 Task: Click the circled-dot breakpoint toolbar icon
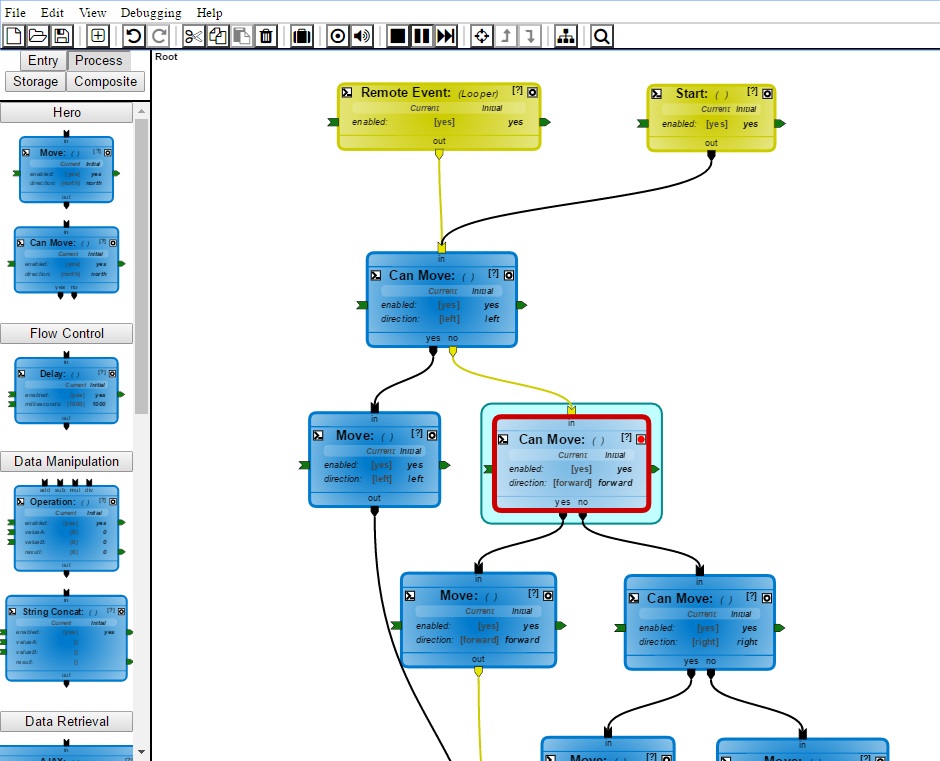[x=338, y=36]
